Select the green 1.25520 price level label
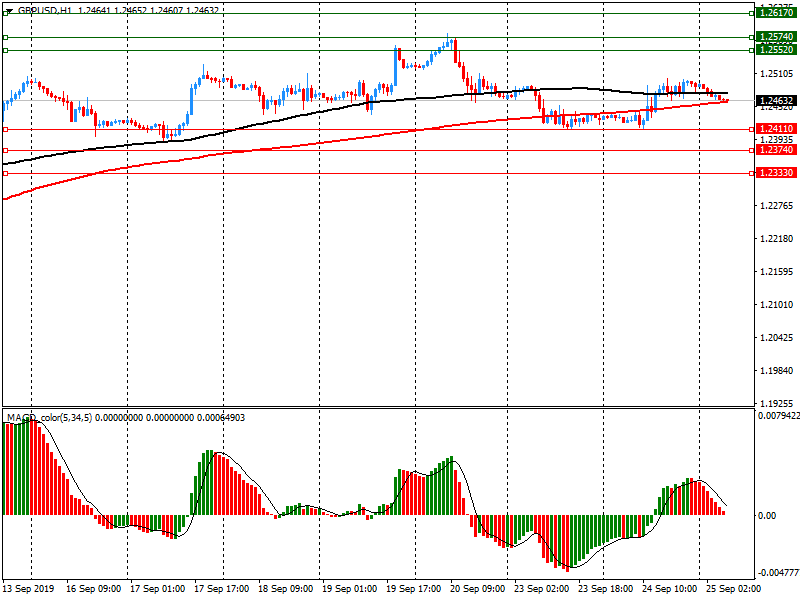Viewport: 800px width, 600px height. [x=776, y=50]
